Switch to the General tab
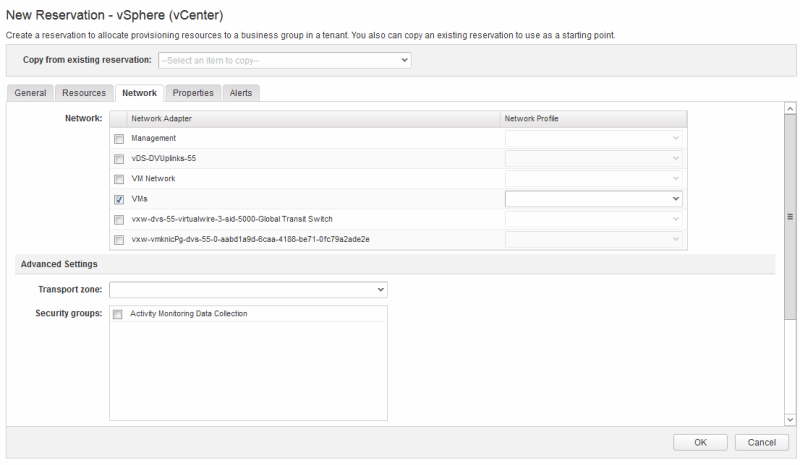The width and height of the screenshot is (800, 465). pyautogui.click(x=30, y=93)
